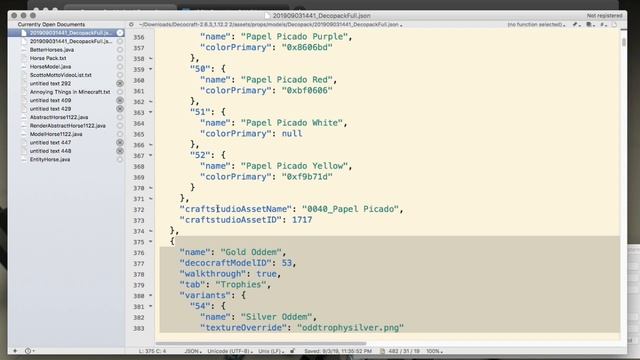Click the craftstudioAssetID value 1717
The height and width of the screenshot is (360, 640).
point(302,220)
